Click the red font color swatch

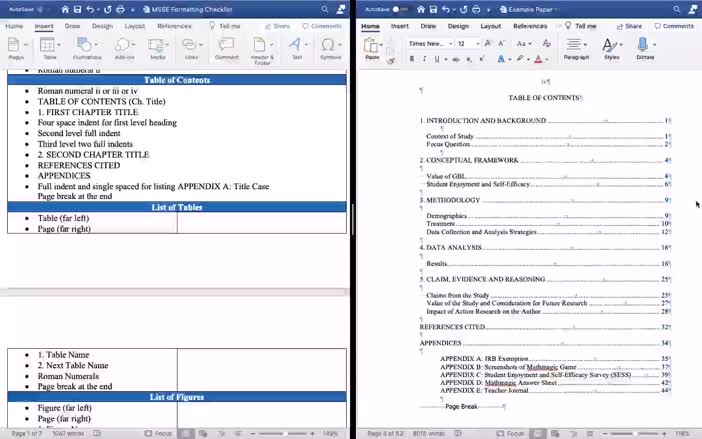[538, 59]
